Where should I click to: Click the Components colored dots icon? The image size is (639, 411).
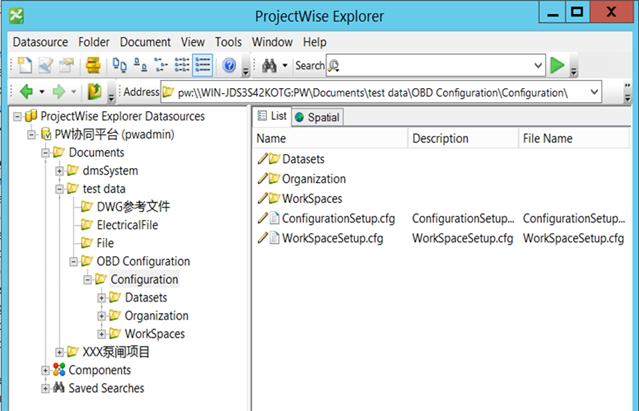pyautogui.click(x=59, y=370)
